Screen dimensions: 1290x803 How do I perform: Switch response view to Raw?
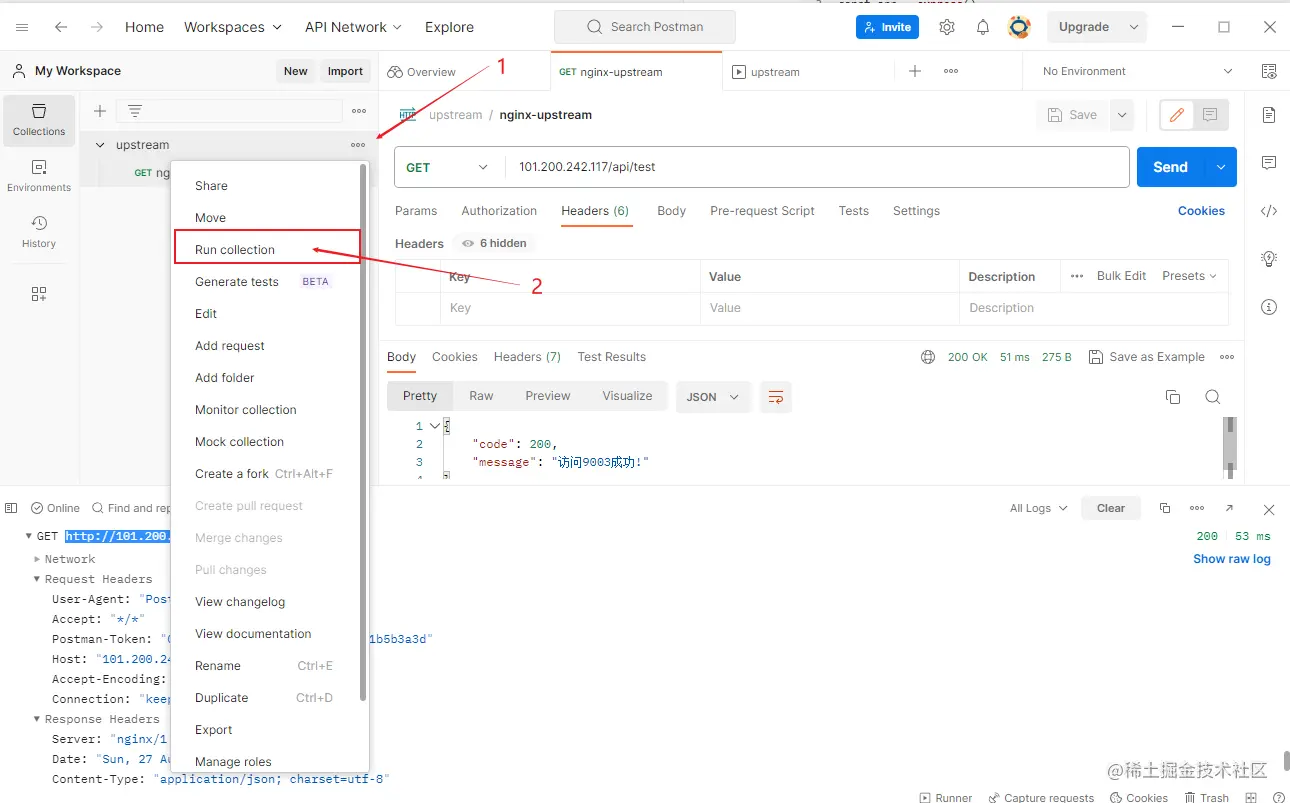(x=481, y=396)
